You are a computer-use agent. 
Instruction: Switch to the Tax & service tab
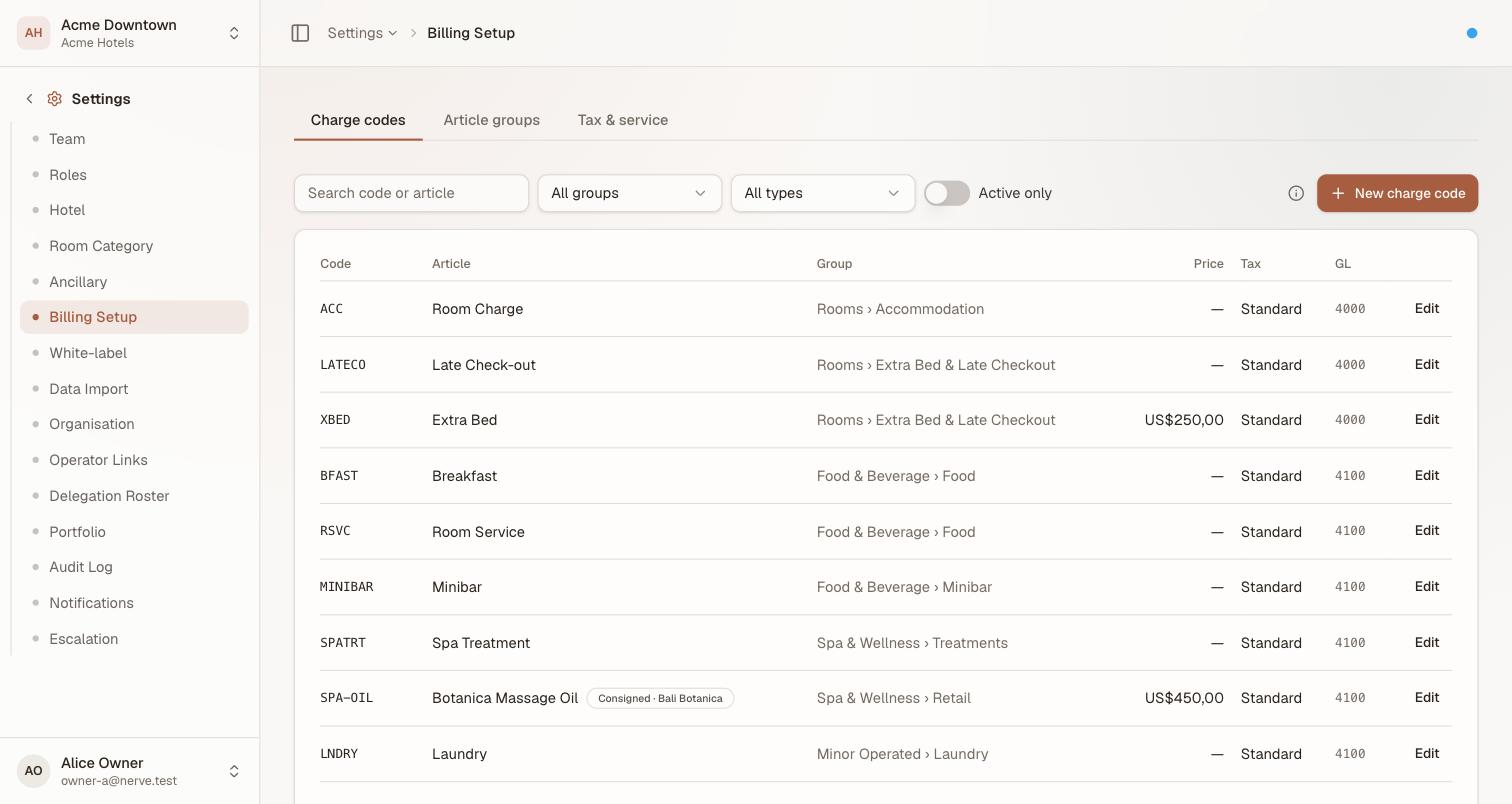click(x=622, y=120)
